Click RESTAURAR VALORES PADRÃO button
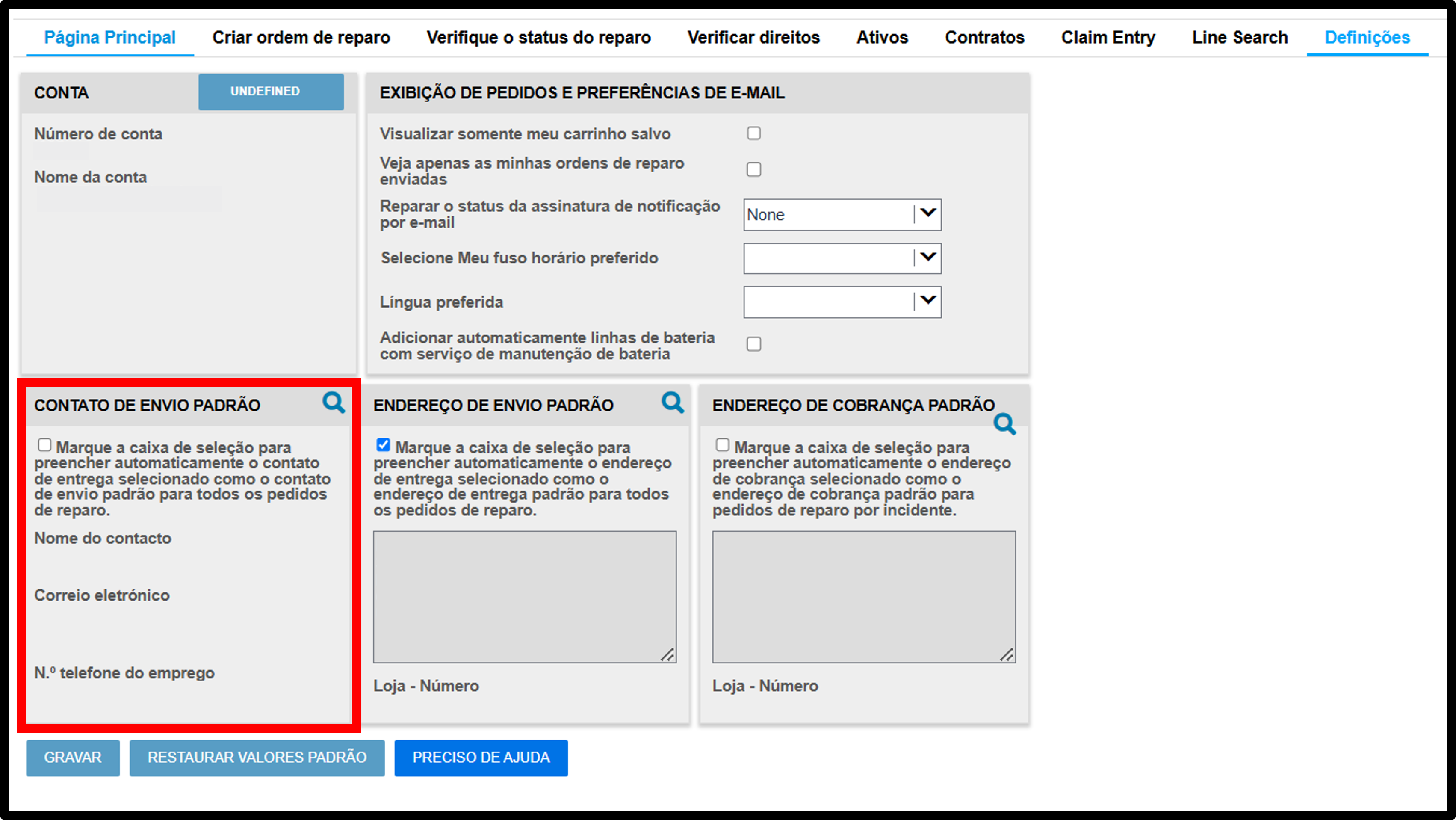This screenshot has height=820, width=1456. click(257, 758)
